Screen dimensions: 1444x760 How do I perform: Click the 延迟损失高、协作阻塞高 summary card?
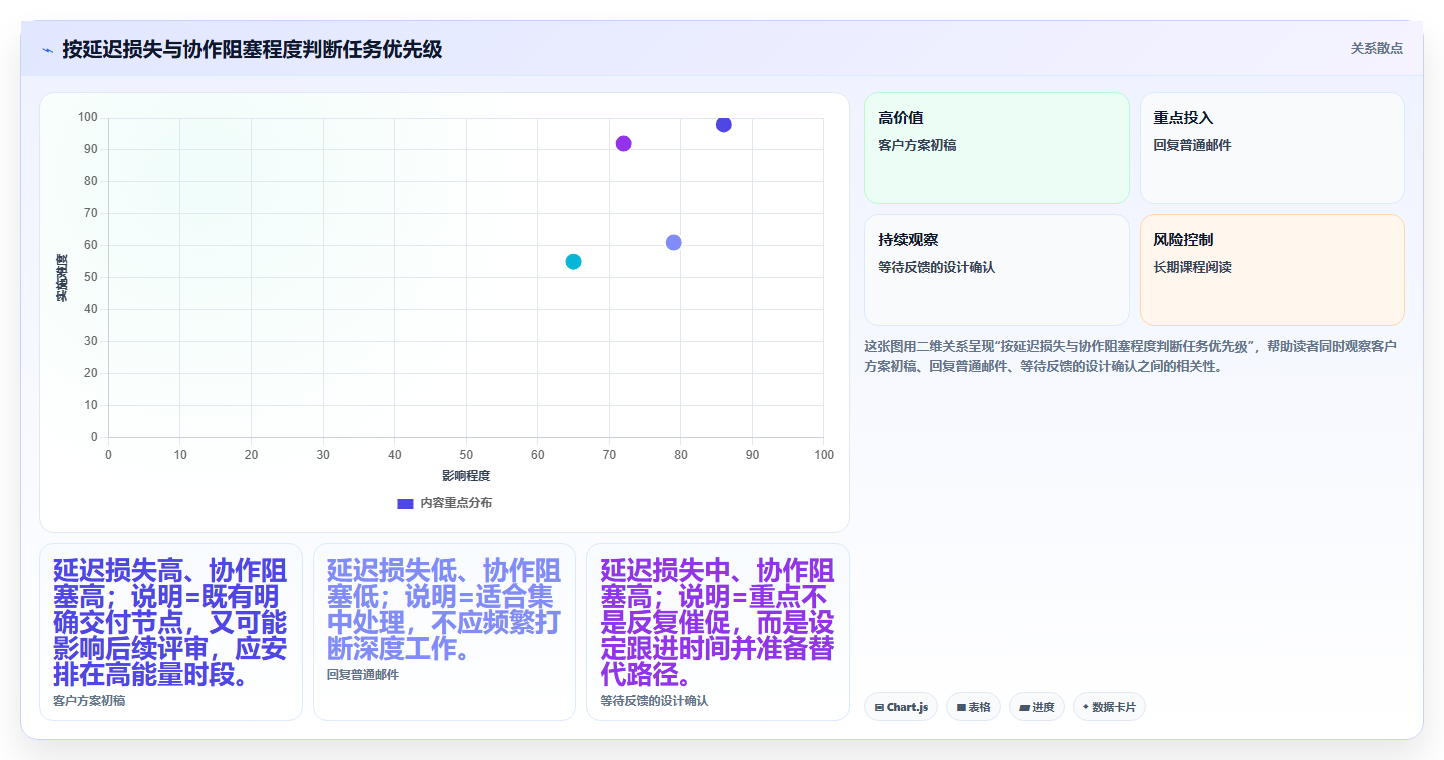(171, 632)
